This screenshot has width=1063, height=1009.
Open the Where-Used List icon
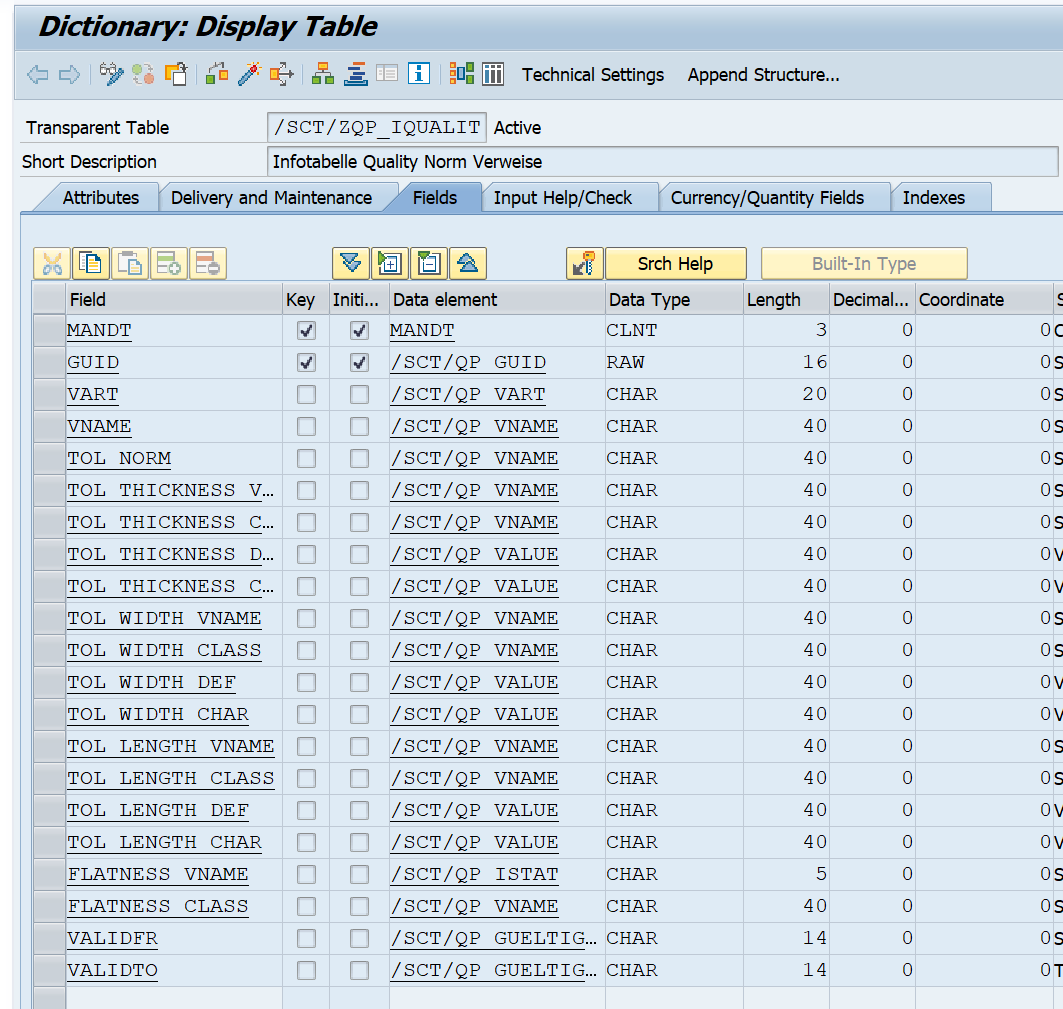tap(282, 74)
